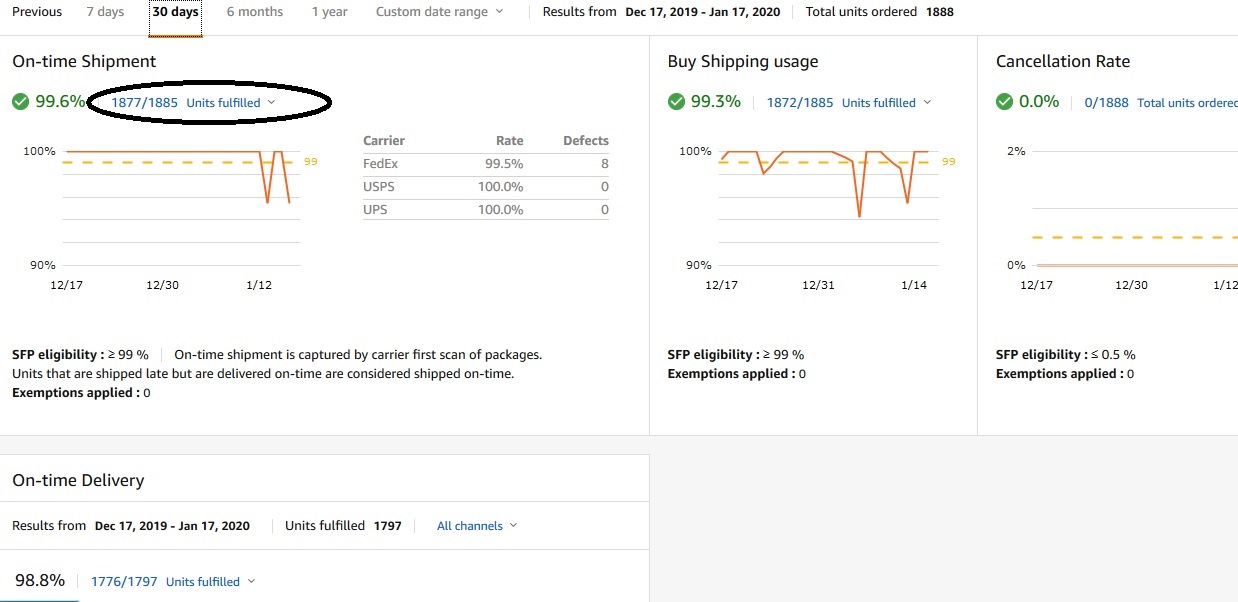1238x602 pixels.
Task: Select the 1 year range
Action: (329, 12)
